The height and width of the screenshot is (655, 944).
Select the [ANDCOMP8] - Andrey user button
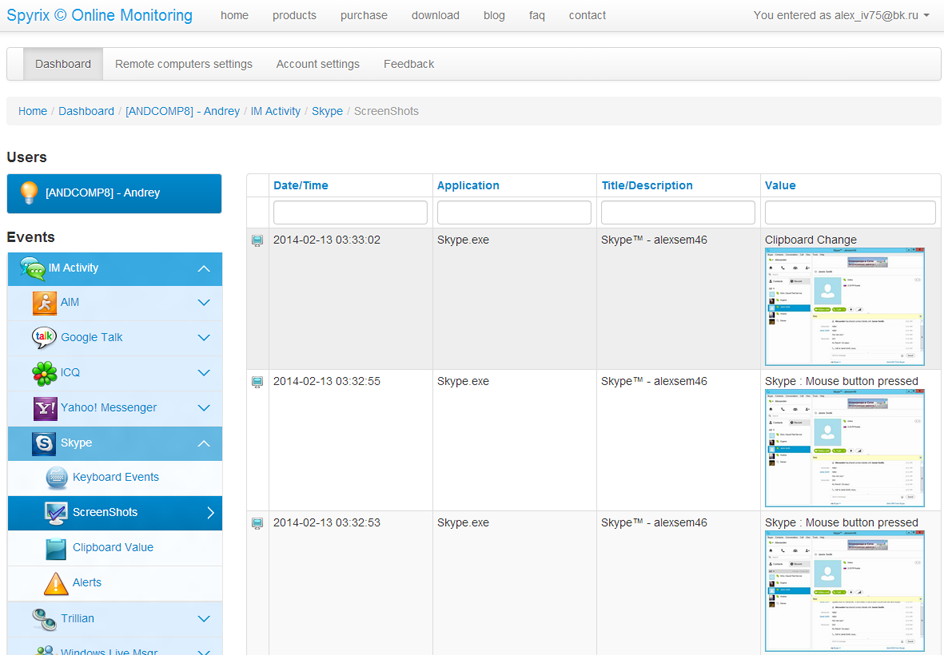(x=114, y=193)
